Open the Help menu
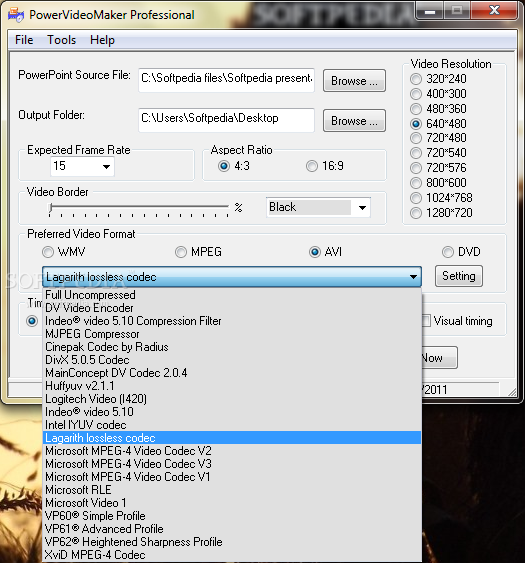 [x=102, y=40]
